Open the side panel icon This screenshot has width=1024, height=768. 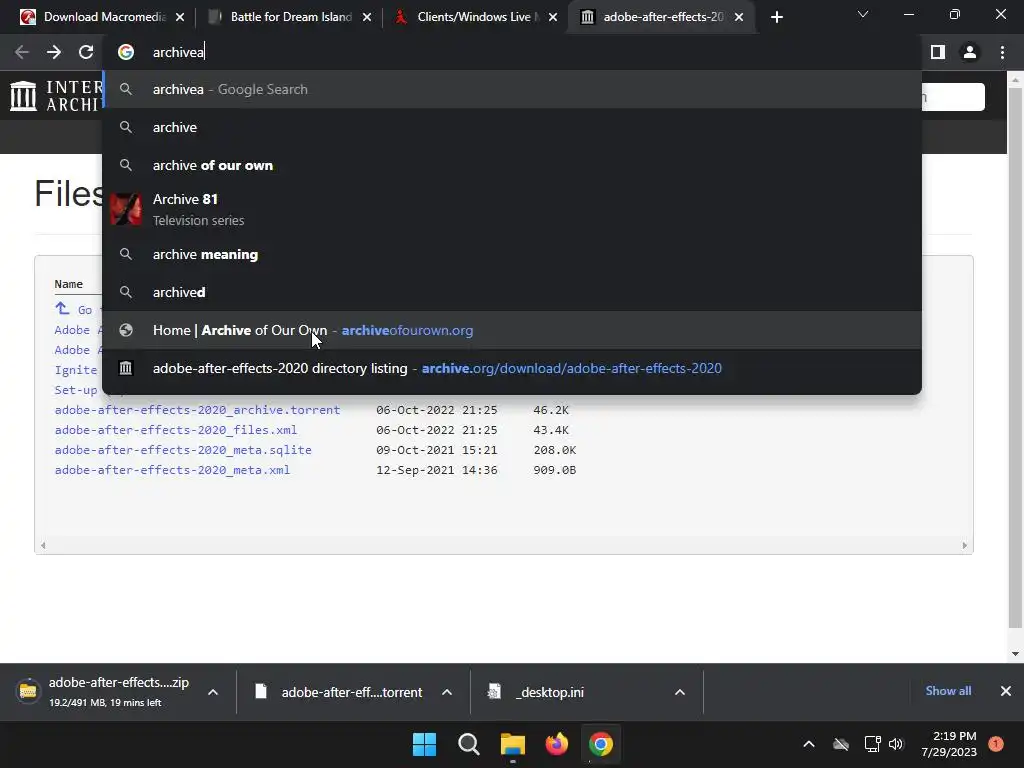pos(938,52)
